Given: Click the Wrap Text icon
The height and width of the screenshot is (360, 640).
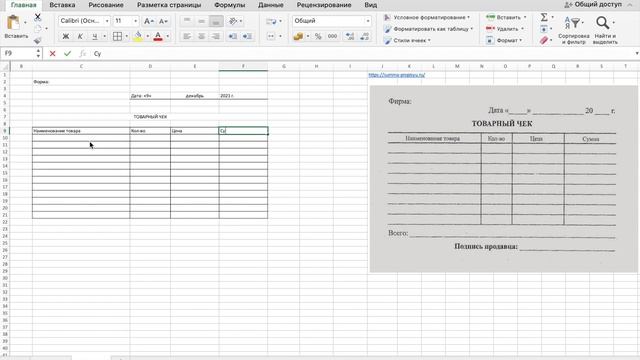Looking at the screenshot, I should coord(271,21).
